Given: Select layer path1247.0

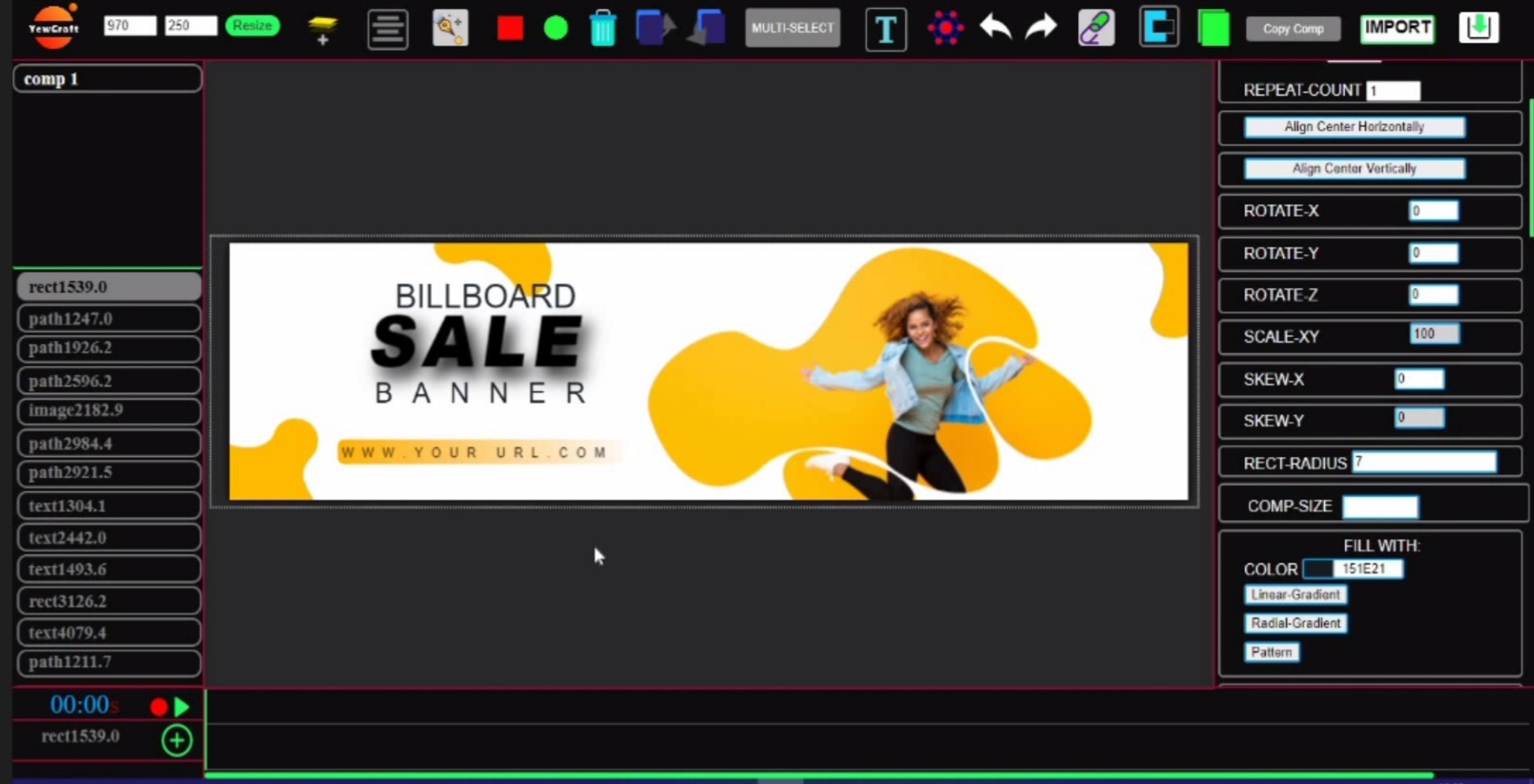Looking at the screenshot, I should (x=108, y=318).
